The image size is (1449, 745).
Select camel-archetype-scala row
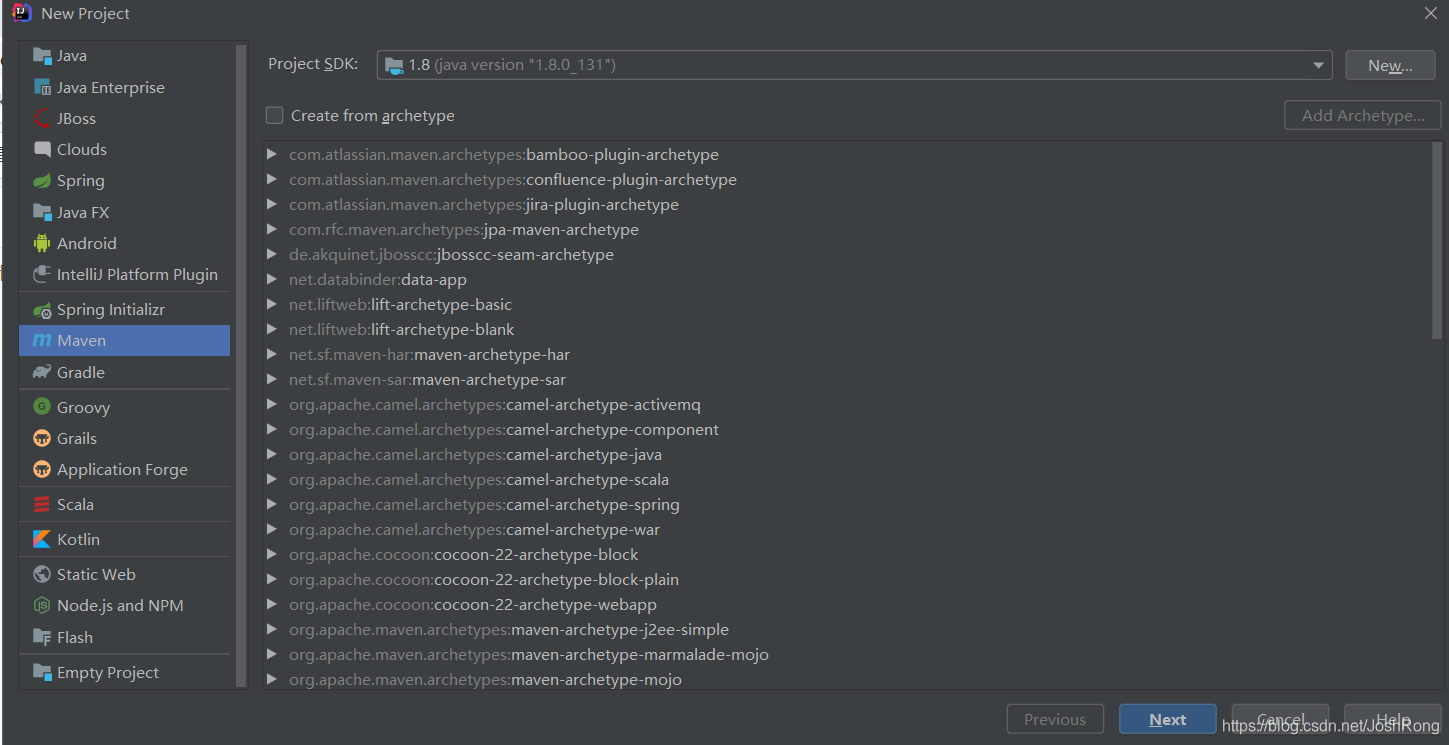click(x=848, y=479)
